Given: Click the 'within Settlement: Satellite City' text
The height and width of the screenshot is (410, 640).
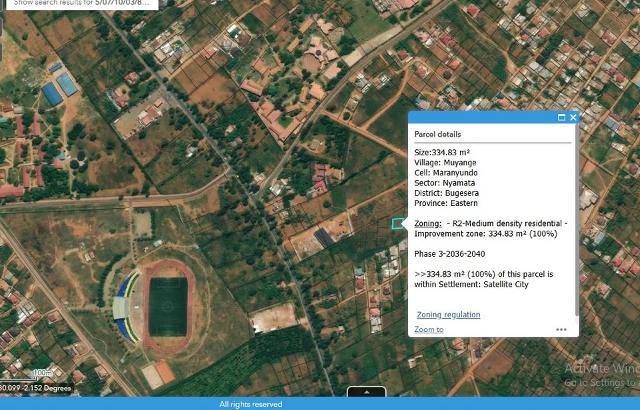Looking at the screenshot, I should pyautogui.click(x=471, y=284).
